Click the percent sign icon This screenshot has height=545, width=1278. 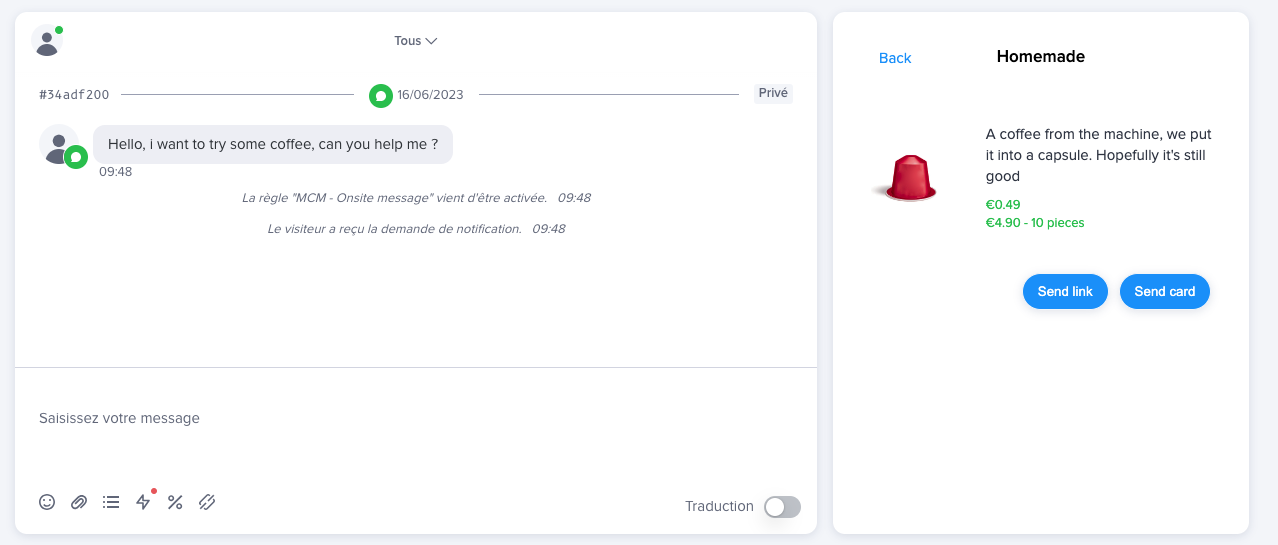click(175, 502)
